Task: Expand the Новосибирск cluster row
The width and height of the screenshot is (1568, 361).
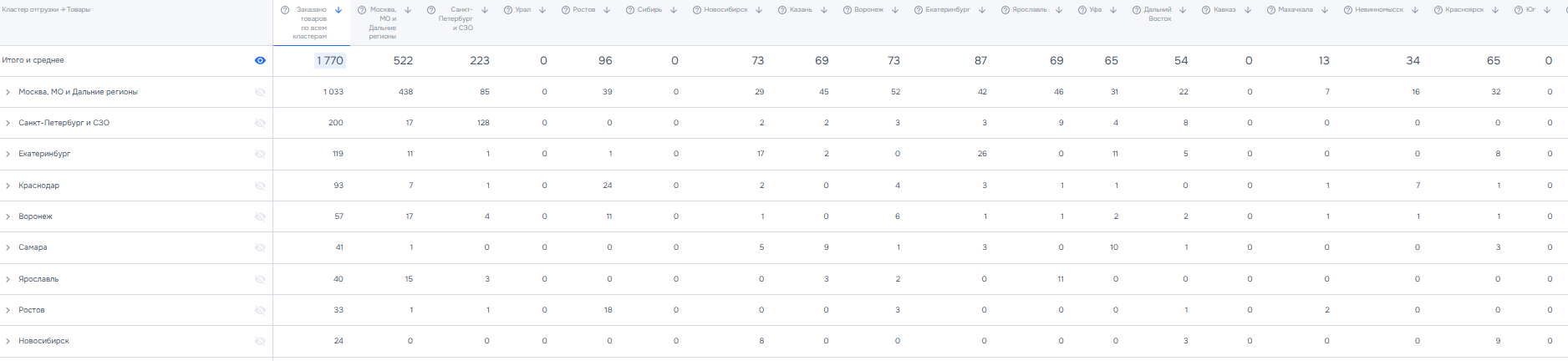Action: 8,341
